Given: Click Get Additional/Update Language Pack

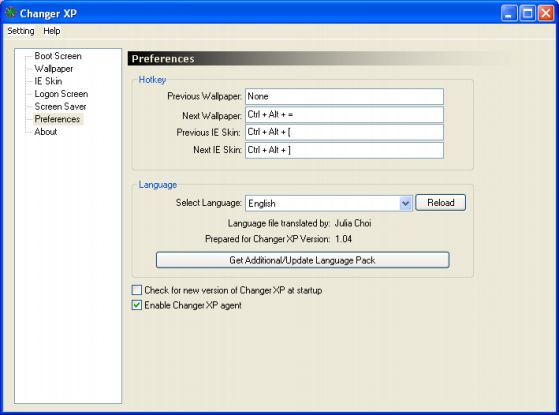Looking at the screenshot, I should pos(302,260).
